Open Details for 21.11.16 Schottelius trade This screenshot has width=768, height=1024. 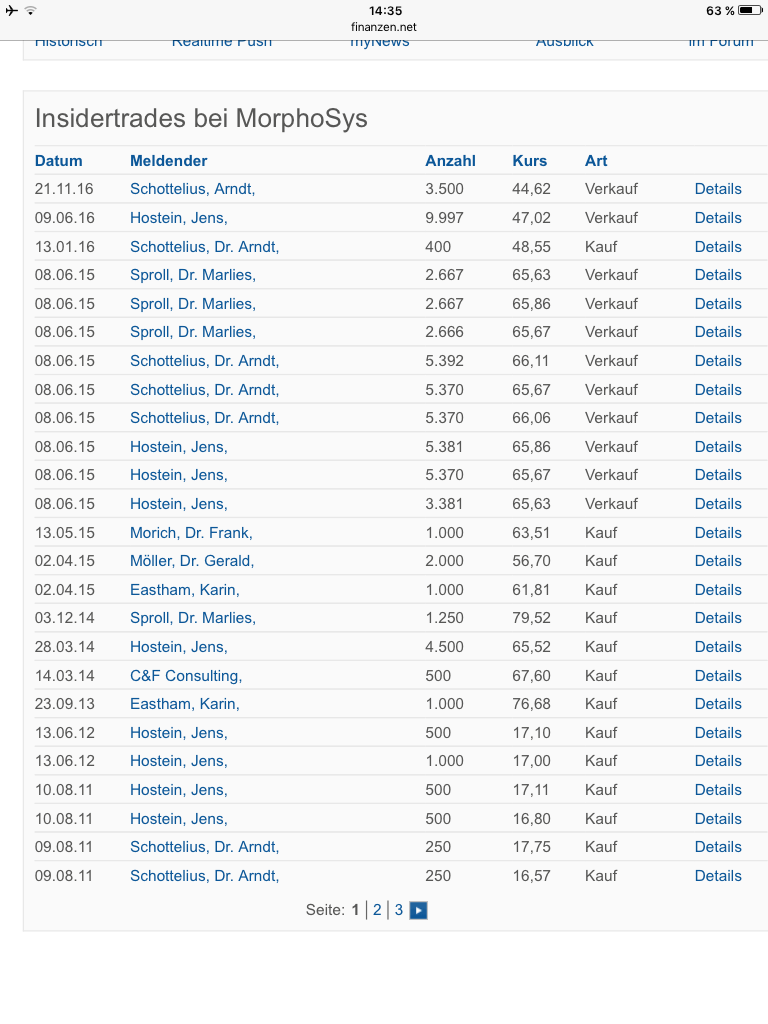tap(718, 189)
